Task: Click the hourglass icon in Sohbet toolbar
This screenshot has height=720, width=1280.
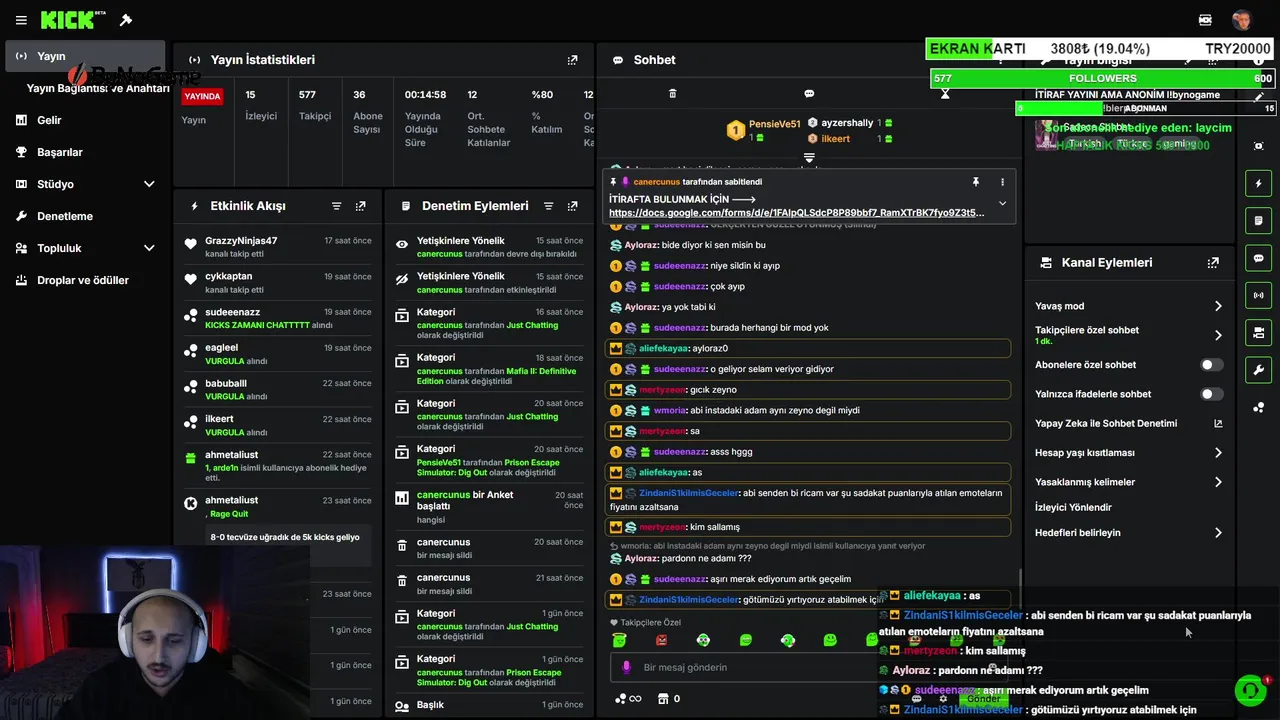Action: pos(945,94)
